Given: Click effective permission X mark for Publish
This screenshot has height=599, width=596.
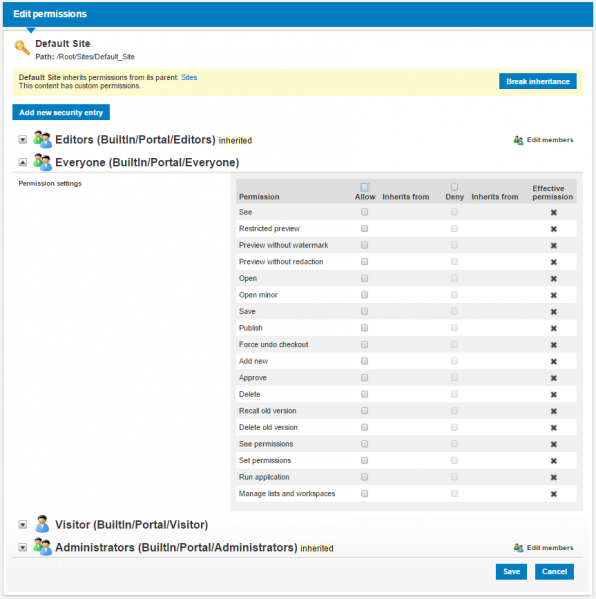Looking at the screenshot, I should (x=554, y=329).
